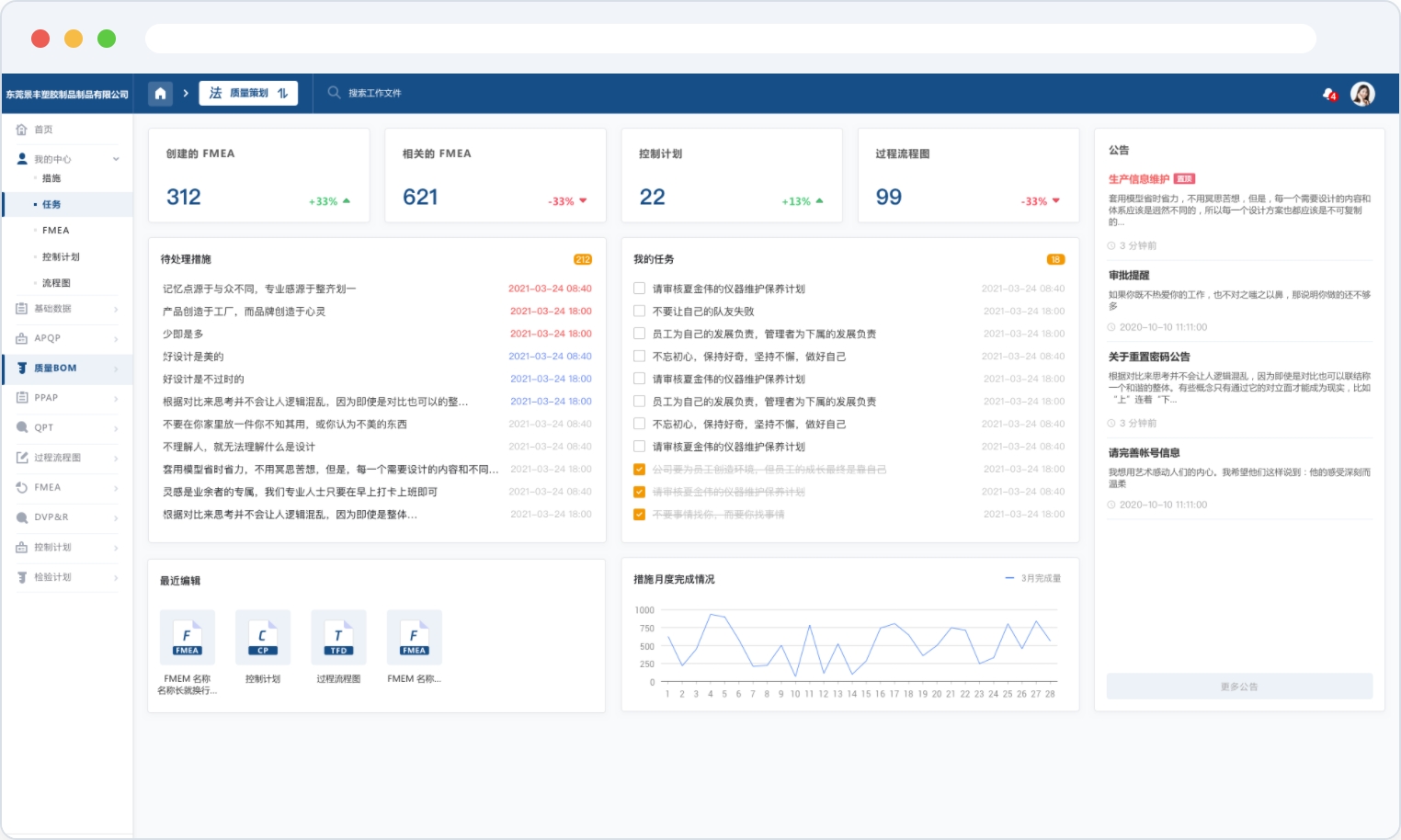Check task 不忘初心 dated 2021-03-24 08:40 first

(x=639, y=356)
